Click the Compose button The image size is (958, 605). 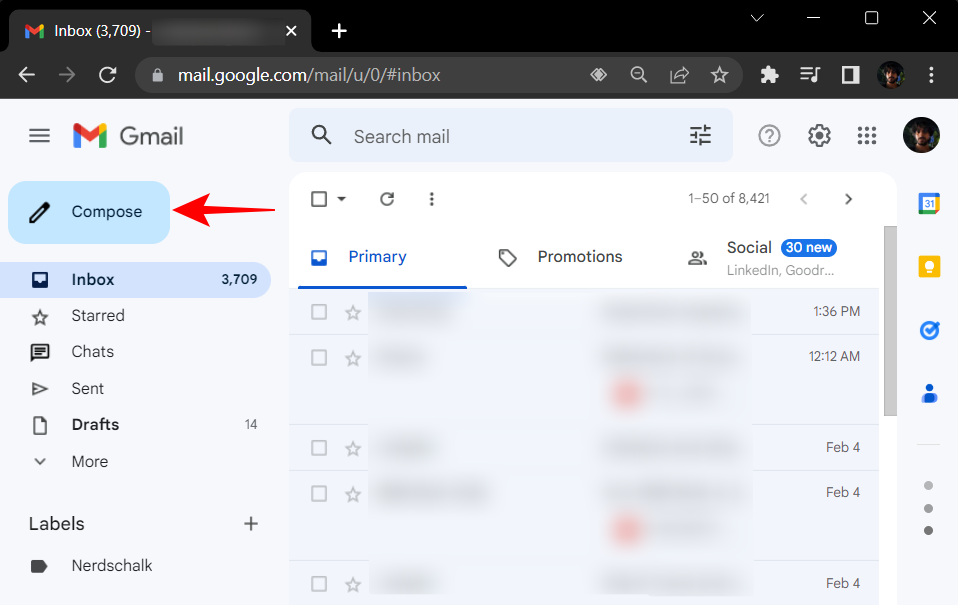tap(89, 212)
